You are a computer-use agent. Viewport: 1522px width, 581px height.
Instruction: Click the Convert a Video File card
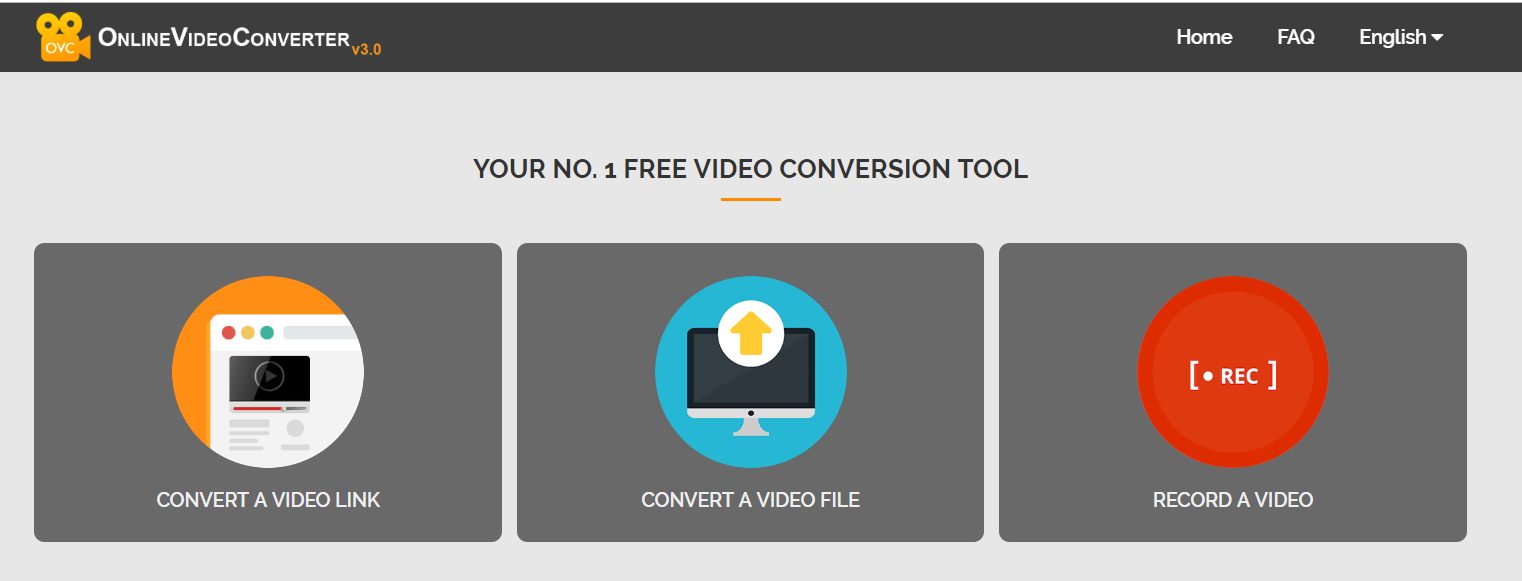coord(750,392)
